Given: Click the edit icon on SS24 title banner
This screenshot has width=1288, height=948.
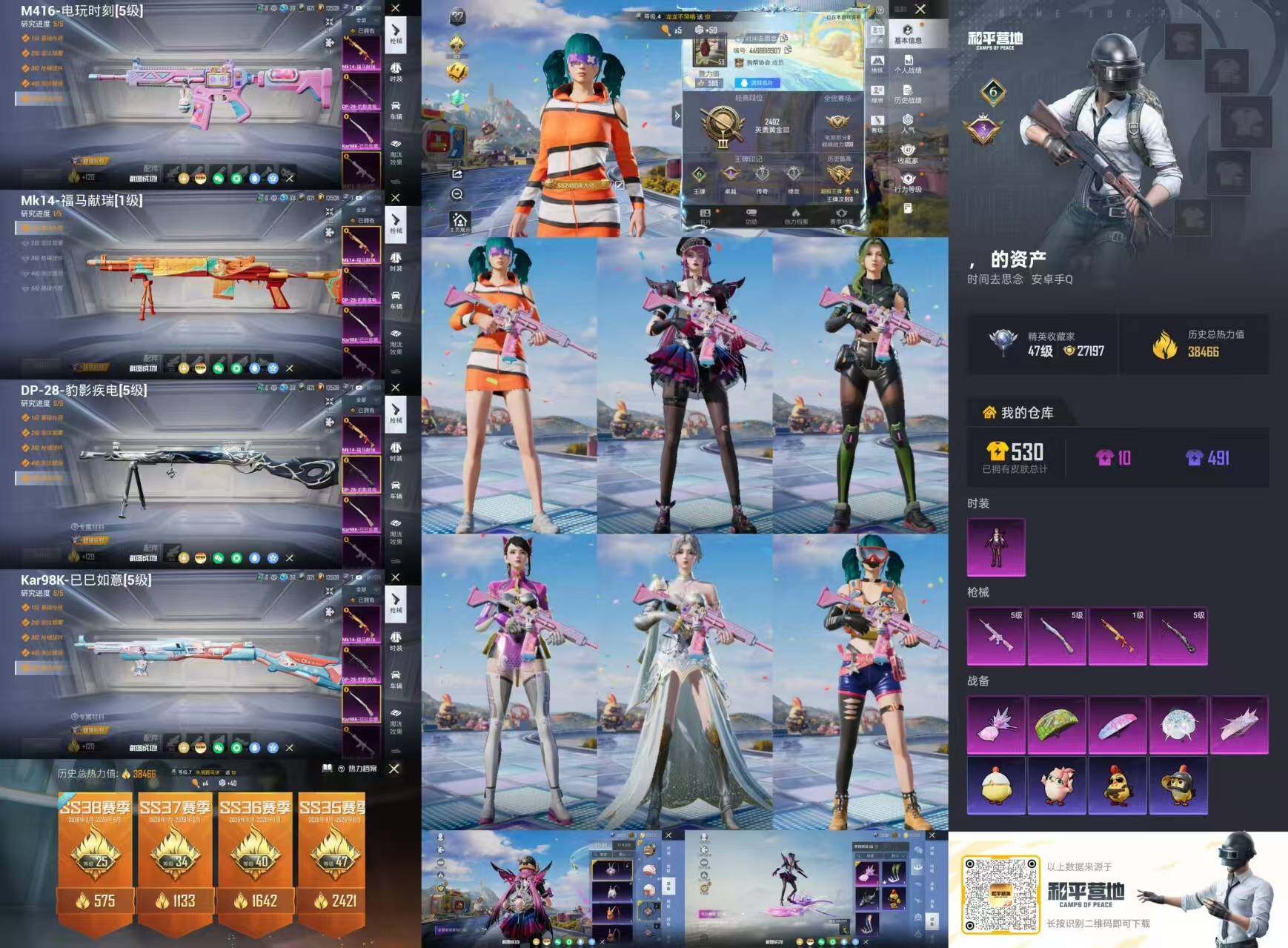Looking at the screenshot, I should 620,185.
